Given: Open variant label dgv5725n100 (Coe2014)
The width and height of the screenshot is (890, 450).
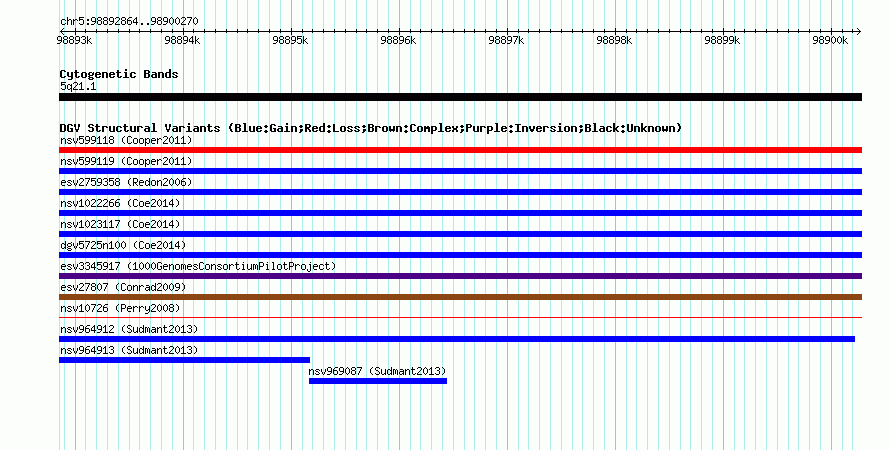Looking at the screenshot, I should pyautogui.click(x=123, y=245).
